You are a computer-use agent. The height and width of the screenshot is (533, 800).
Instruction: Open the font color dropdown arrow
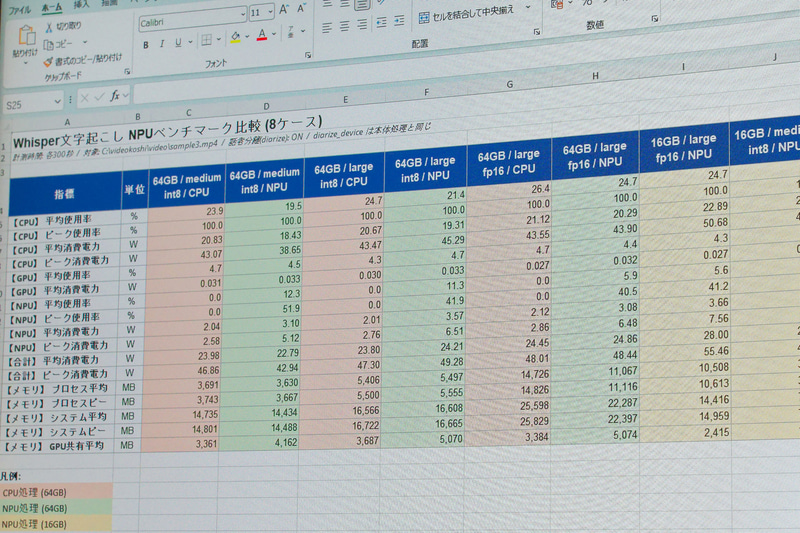[x=274, y=34]
